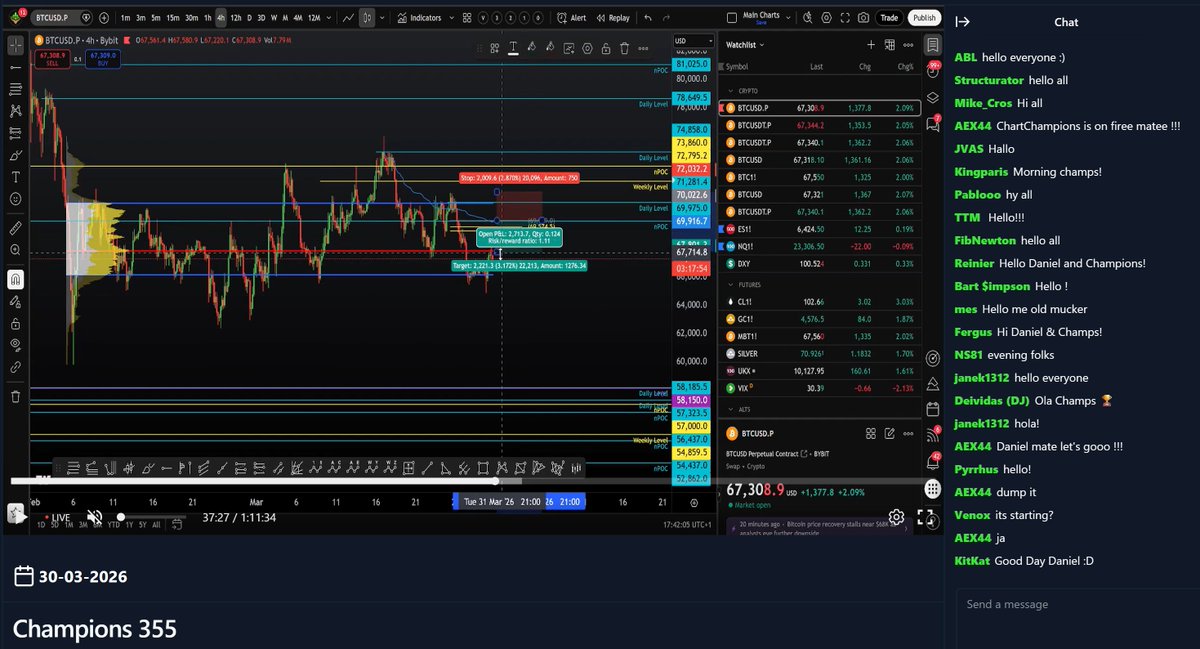Open drawing settings gear in floating toolbar
Image resolution: width=1200 pixels, height=649 pixels.
587,48
